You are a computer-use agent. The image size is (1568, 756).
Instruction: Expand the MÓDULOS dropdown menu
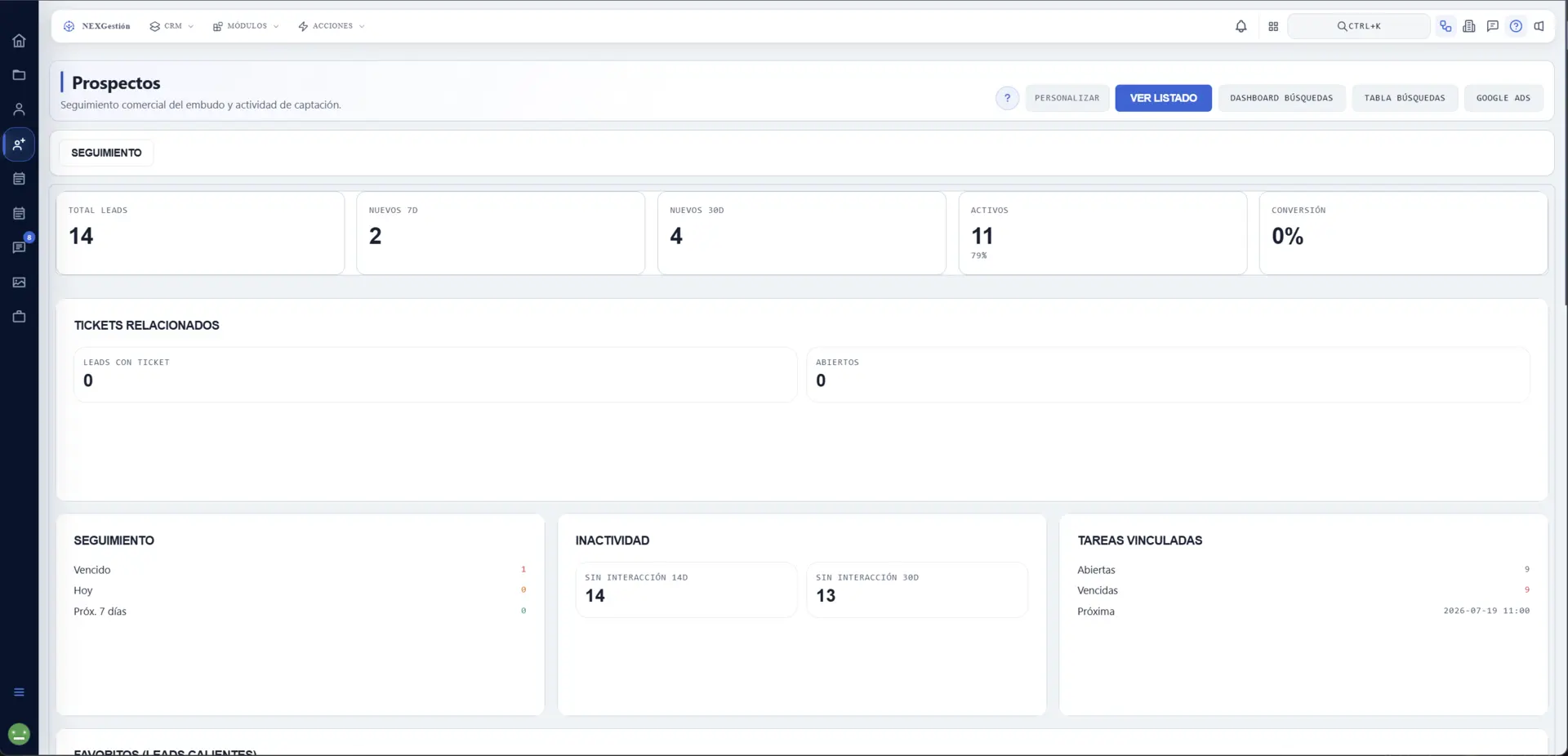click(x=246, y=26)
